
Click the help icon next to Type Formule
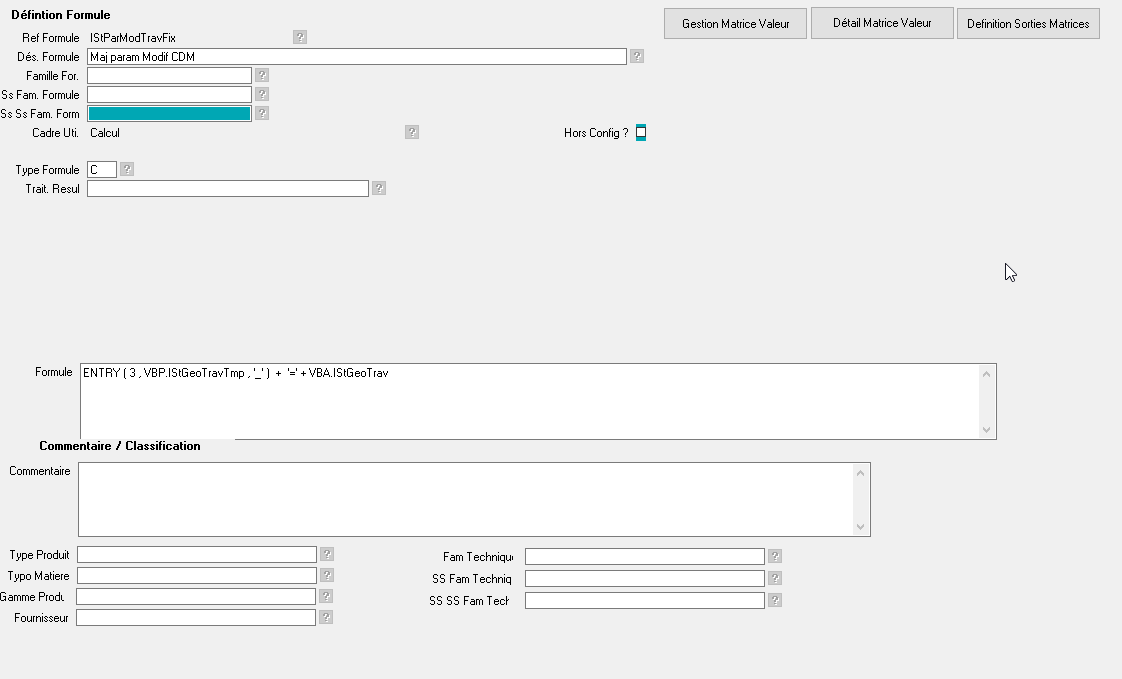point(127,169)
